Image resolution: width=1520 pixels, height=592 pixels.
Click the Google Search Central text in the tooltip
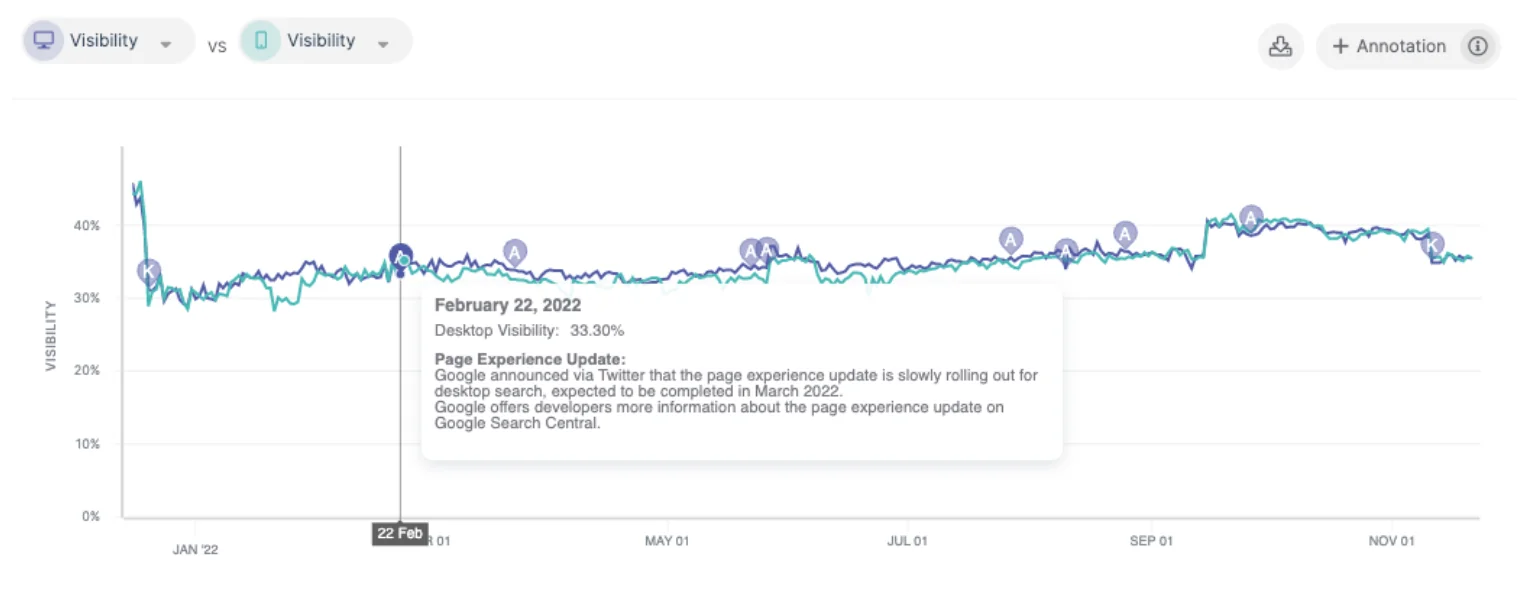(517, 422)
